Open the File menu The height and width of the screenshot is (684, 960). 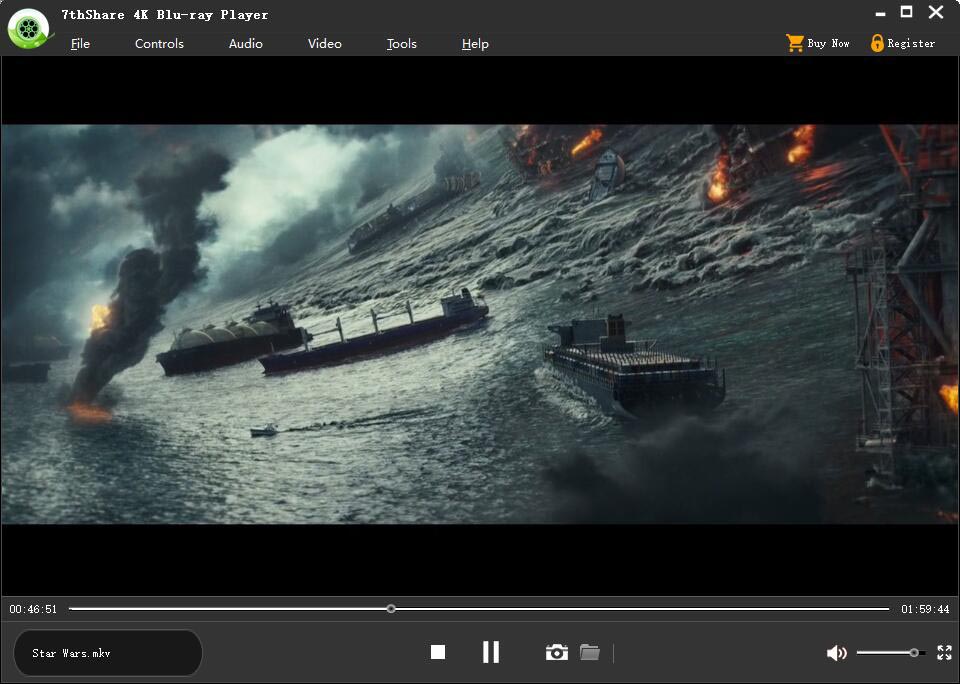click(x=80, y=43)
